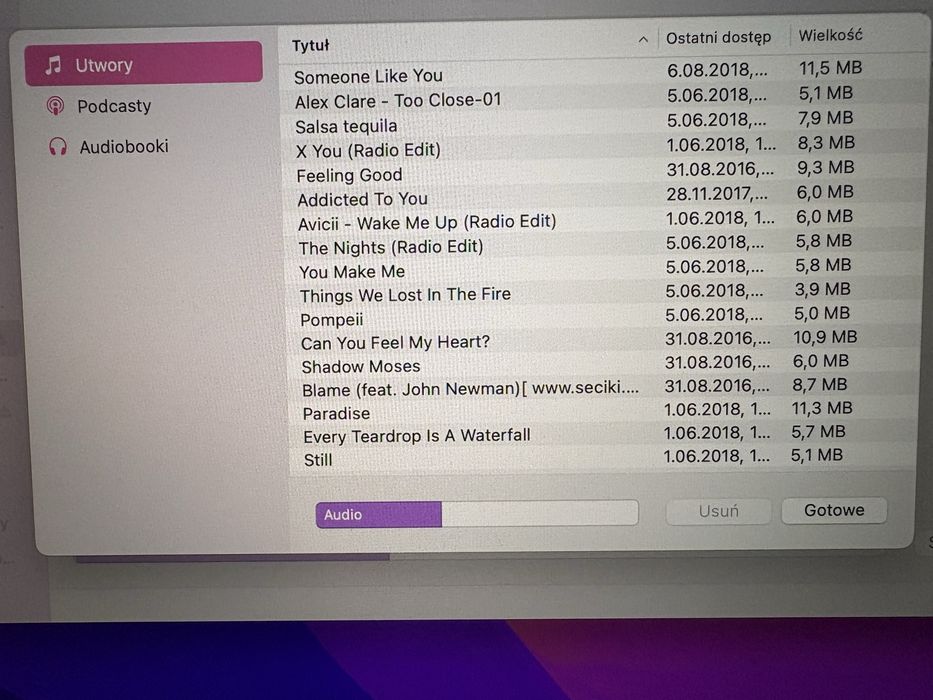Click the 9,3 MB size cell
The image size is (933, 700).
[826, 167]
